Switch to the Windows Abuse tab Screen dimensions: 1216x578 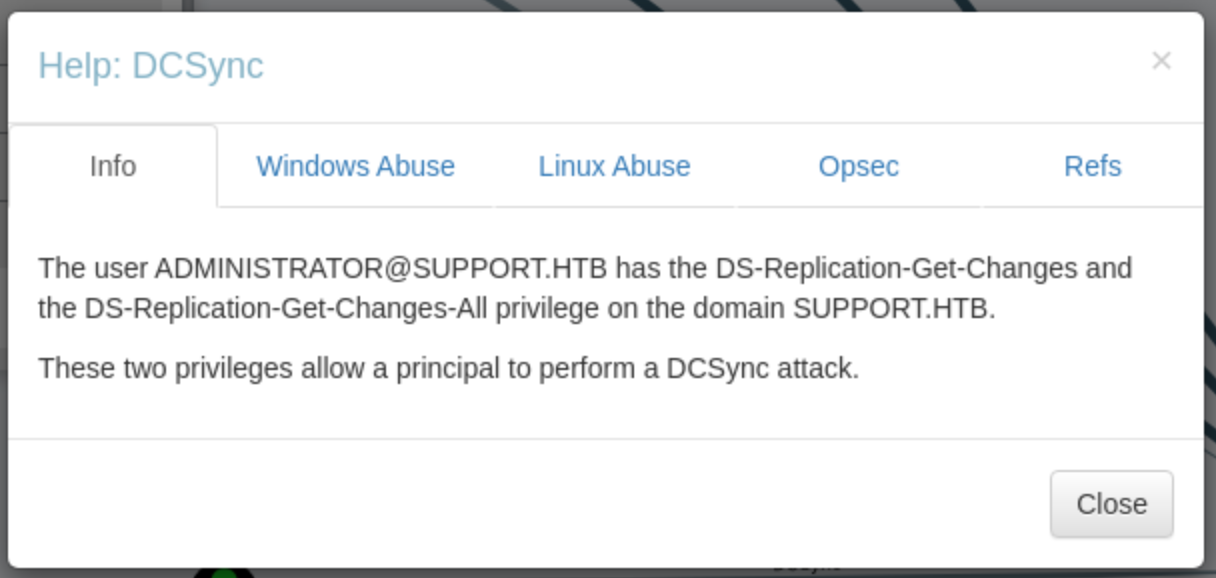[355, 166]
